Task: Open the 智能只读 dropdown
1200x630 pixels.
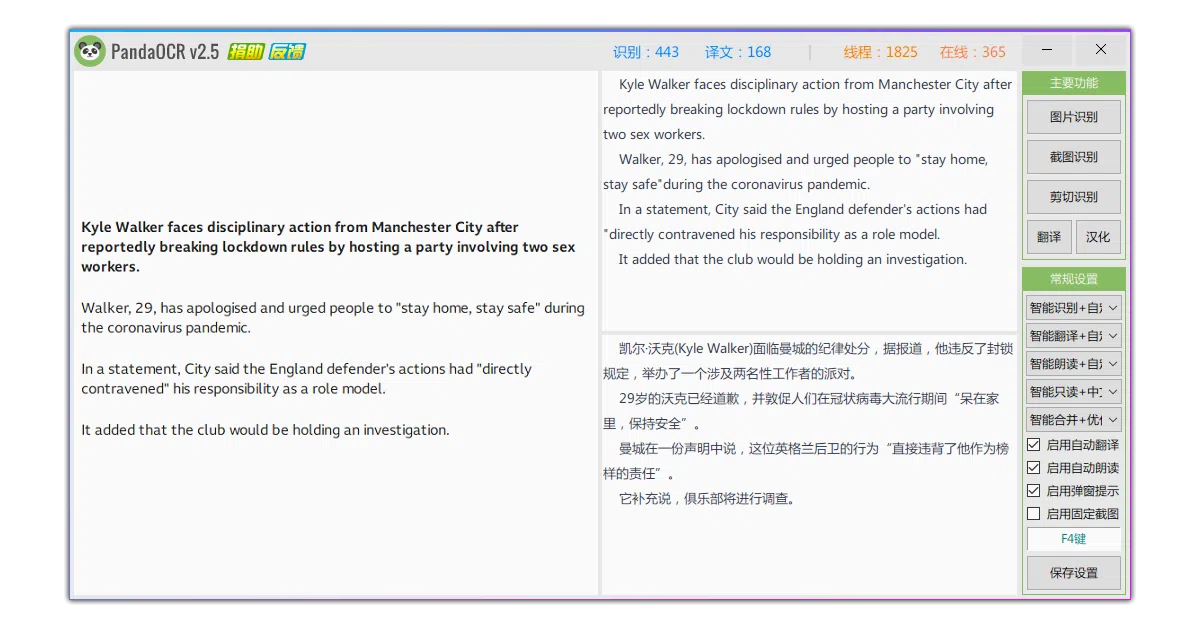Action: 1074,392
